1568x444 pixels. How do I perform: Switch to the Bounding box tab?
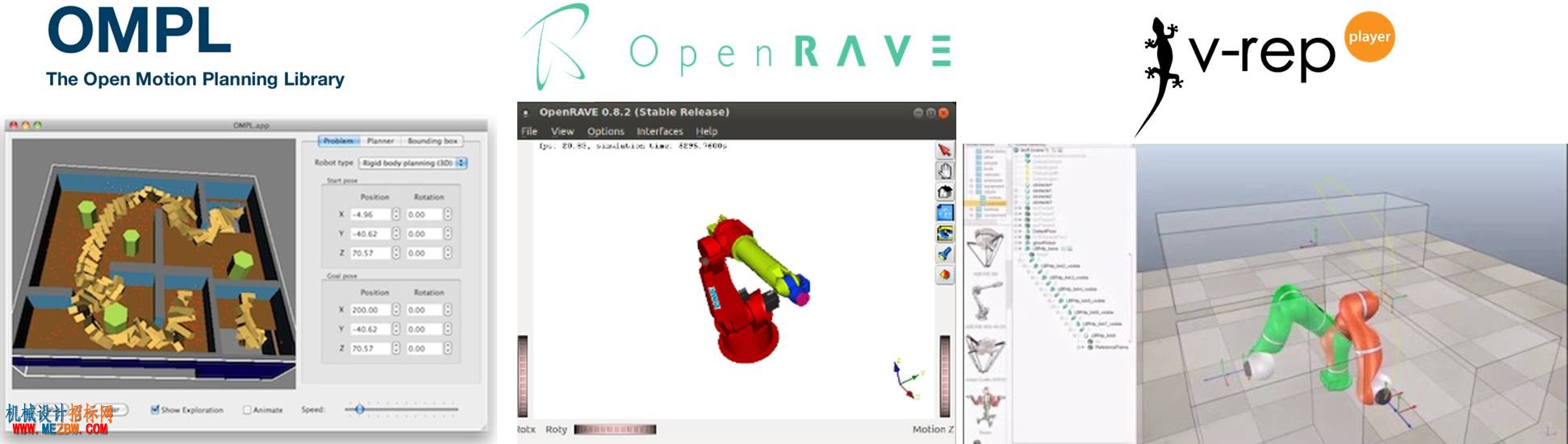(433, 140)
